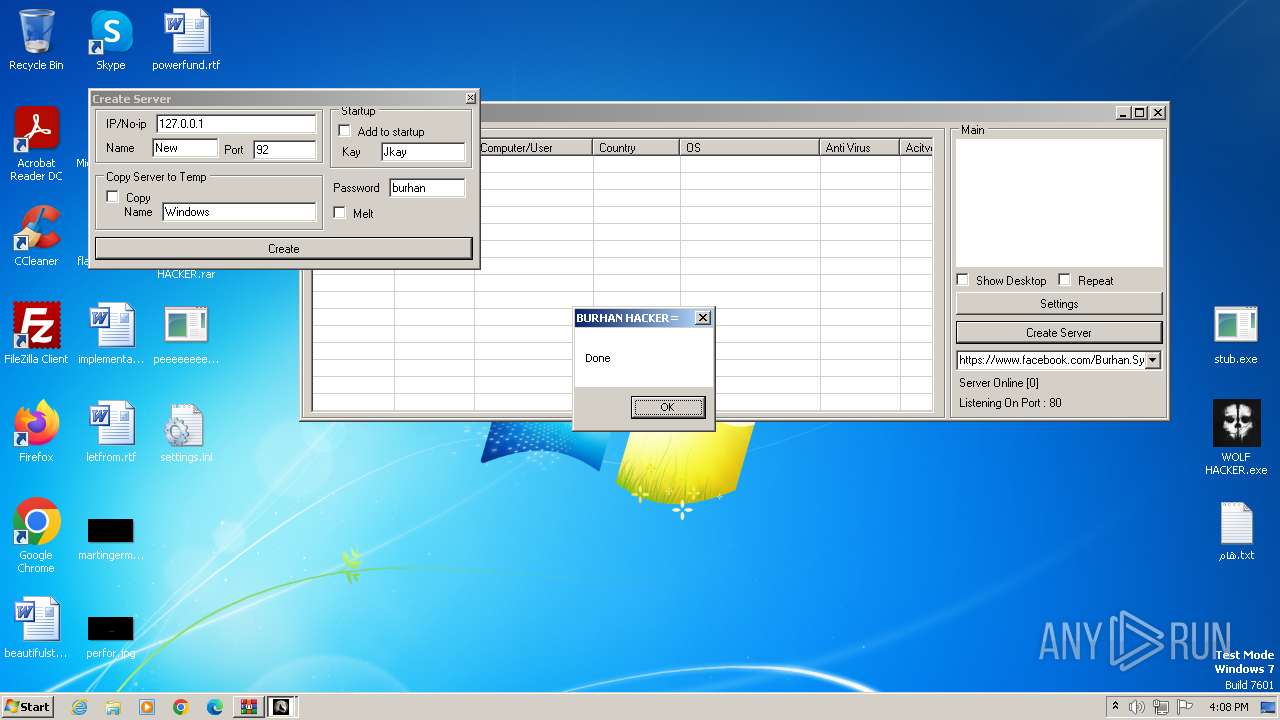Open the letfrom.rtf document icon

coord(111,432)
